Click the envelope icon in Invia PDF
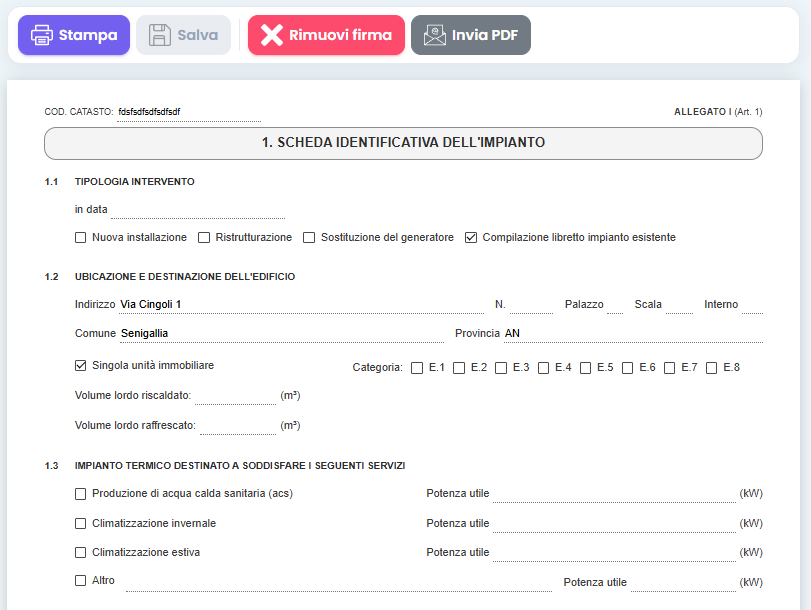Viewport: 811px width, 610px height. click(x=434, y=35)
